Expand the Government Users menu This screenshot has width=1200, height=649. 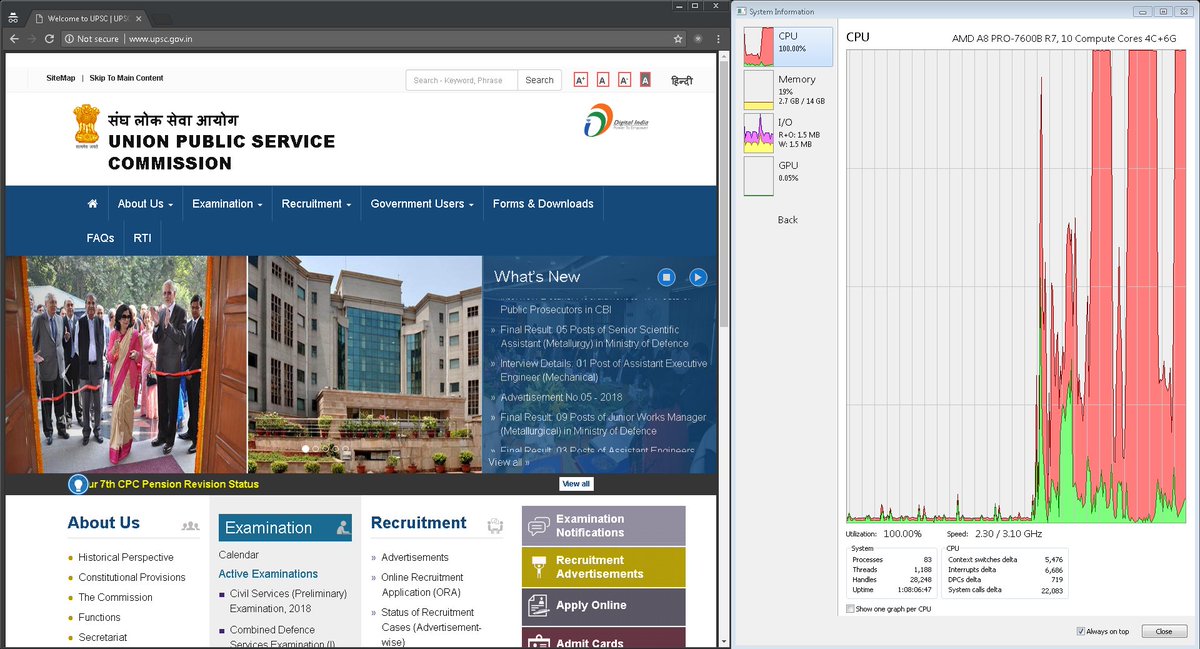(422, 203)
